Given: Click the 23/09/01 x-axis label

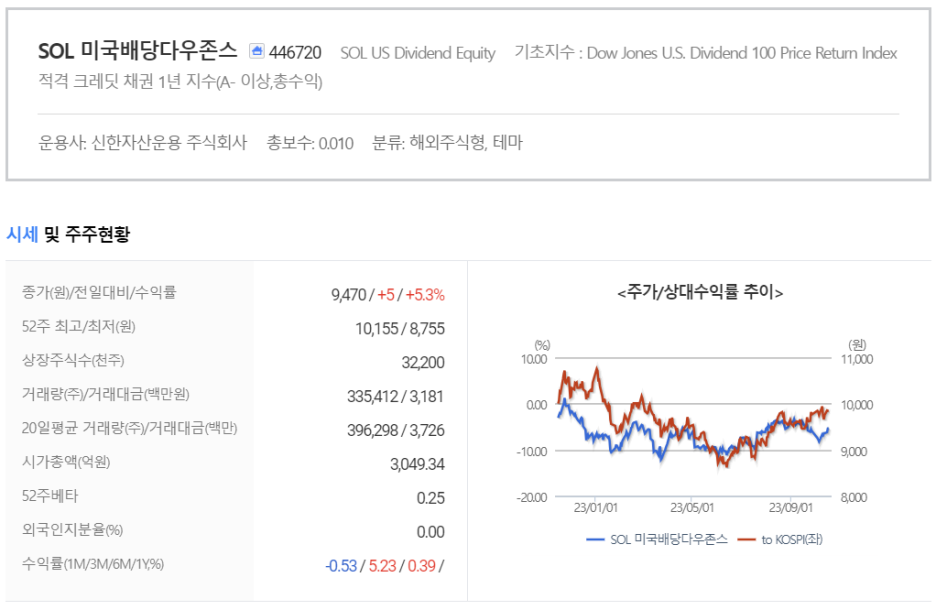Looking at the screenshot, I should coord(790,508).
